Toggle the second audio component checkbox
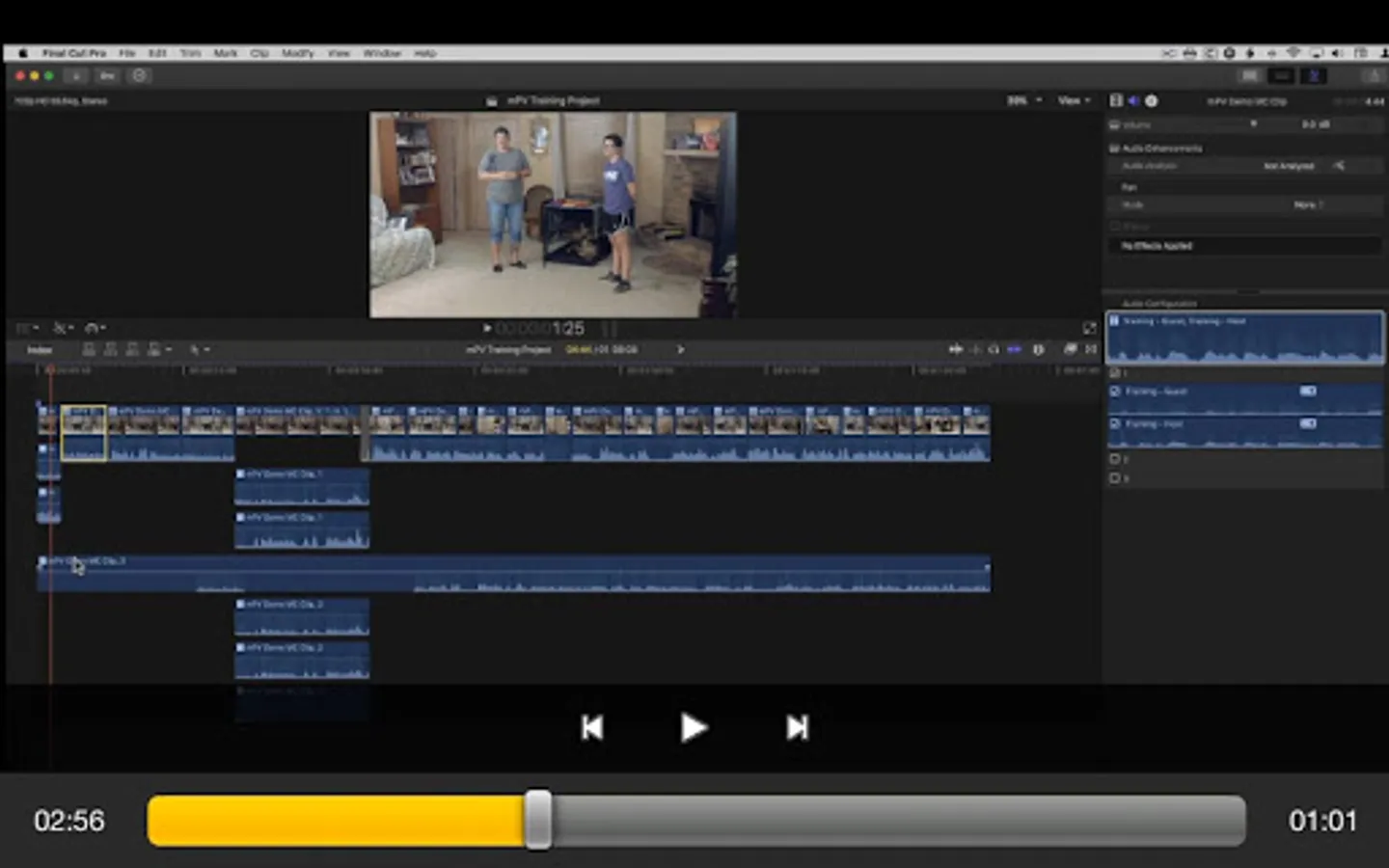 click(1116, 423)
